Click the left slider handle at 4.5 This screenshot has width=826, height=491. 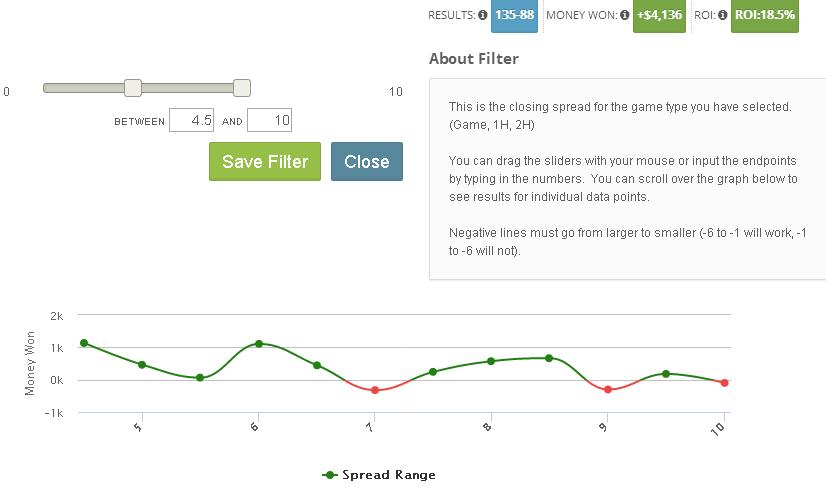point(133,88)
